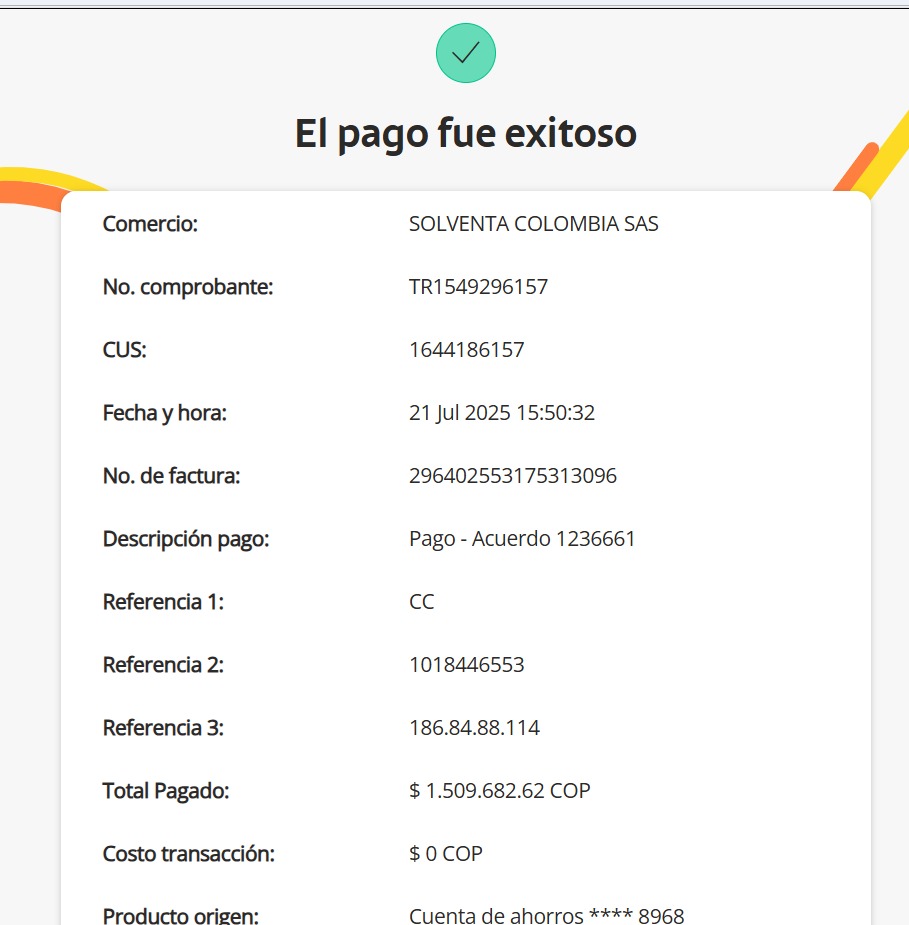Screen dimensions: 909x925
Task: Click the 'El pago fue exitoso' heading
Action: click(465, 133)
